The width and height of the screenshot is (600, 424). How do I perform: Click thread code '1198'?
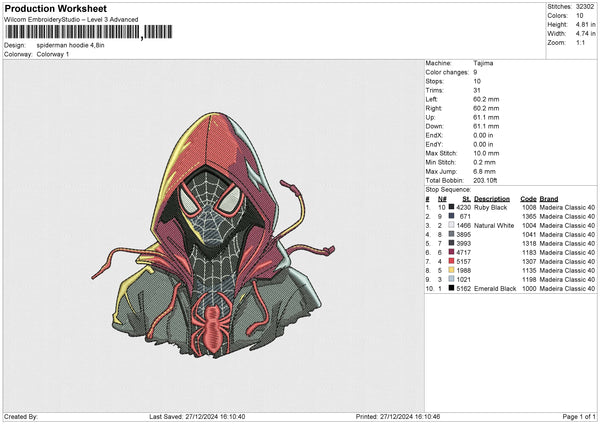pyautogui.click(x=529, y=280)
